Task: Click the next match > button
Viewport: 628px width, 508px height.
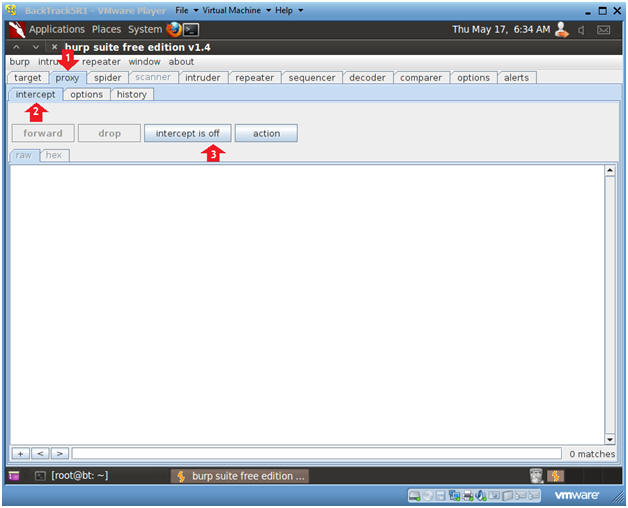Action: click(x=60, y=454)
